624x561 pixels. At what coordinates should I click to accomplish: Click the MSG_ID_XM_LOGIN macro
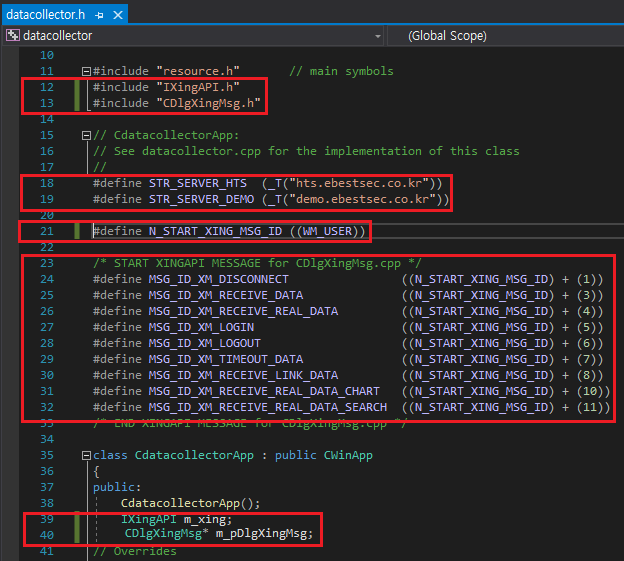(201, 327)
